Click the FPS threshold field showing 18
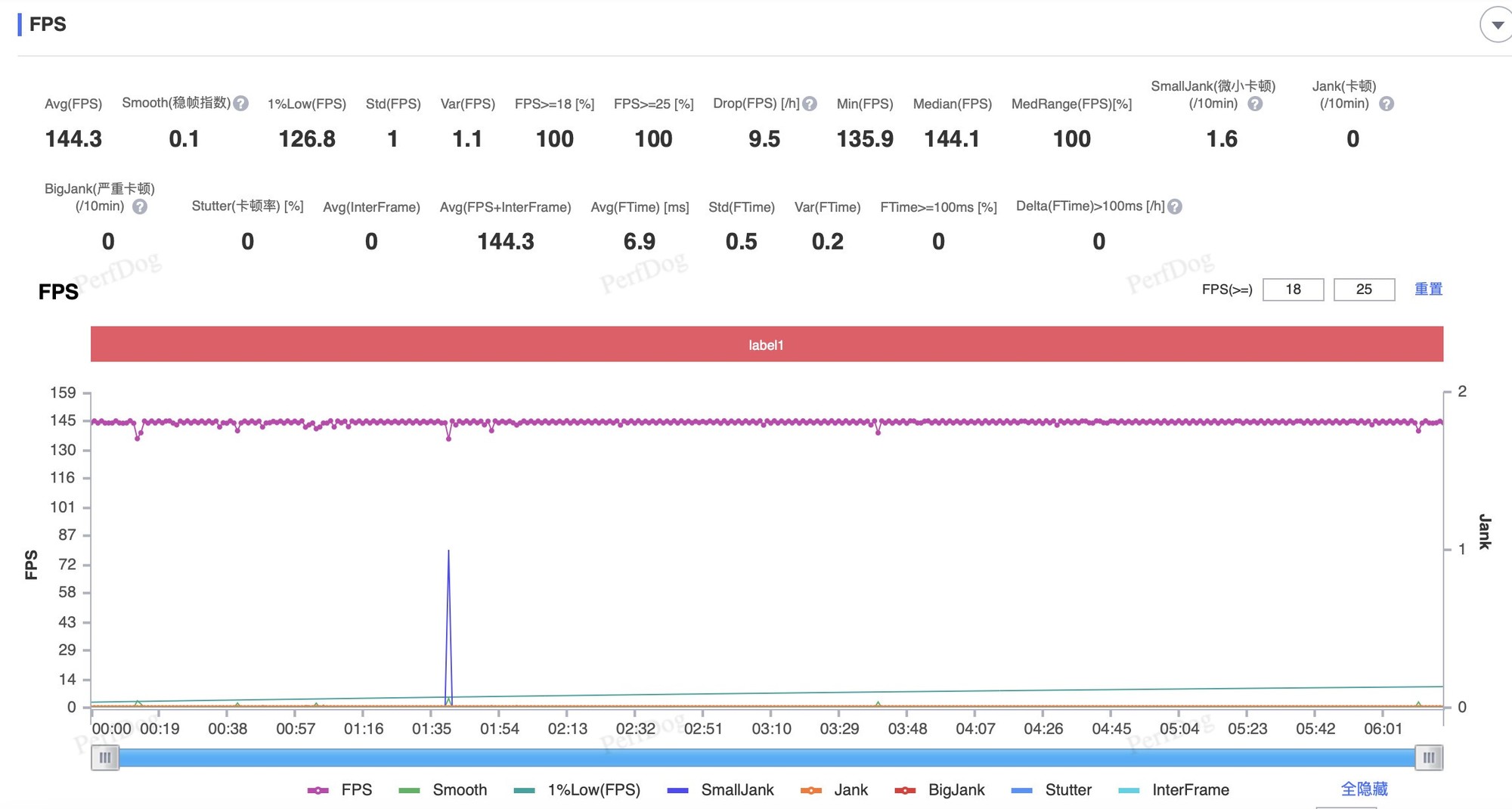Viewport: 1512px width, 809px height. [x=1293, y=290]
